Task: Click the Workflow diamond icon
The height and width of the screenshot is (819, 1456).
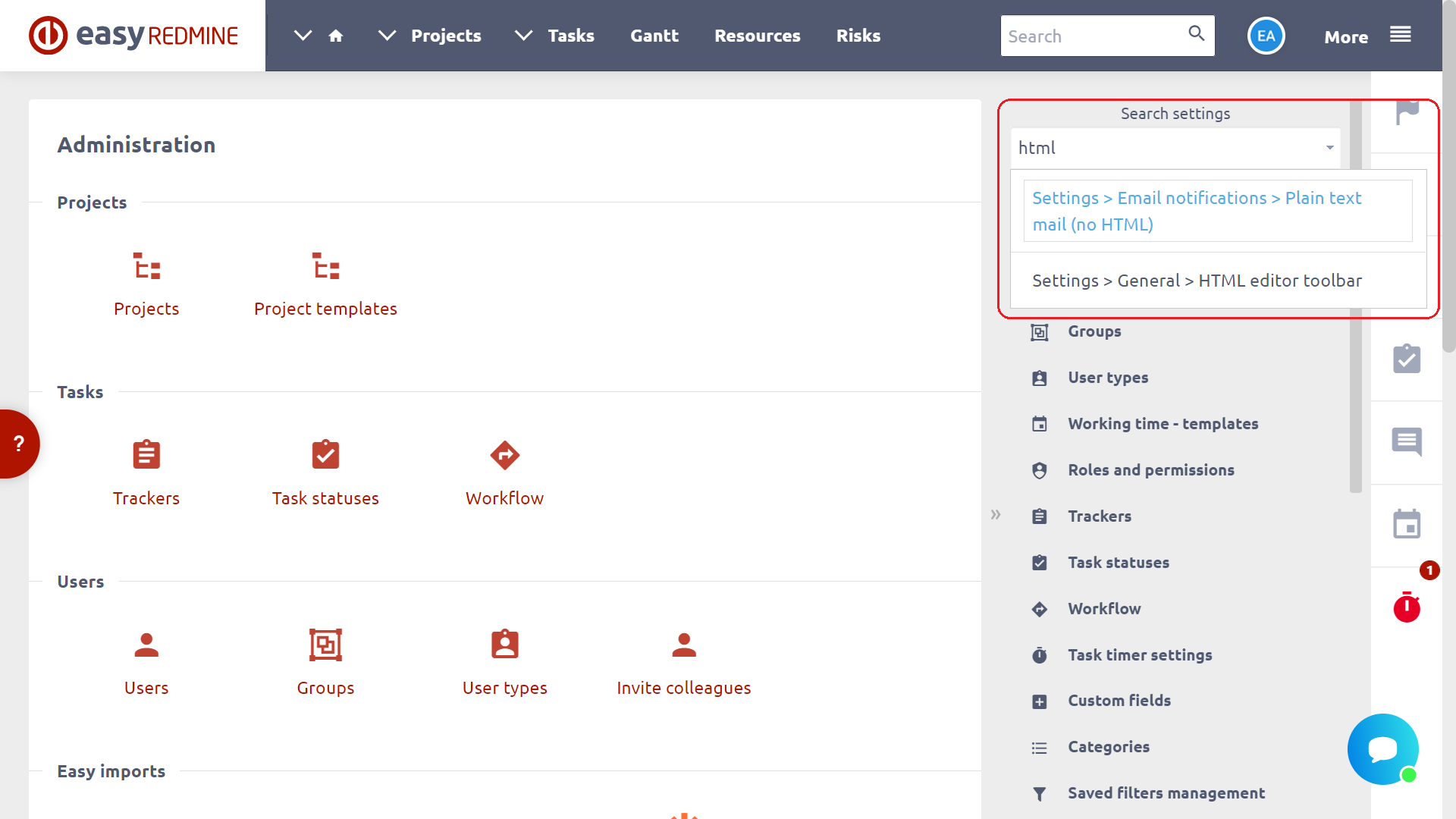Action: (504, 455)
